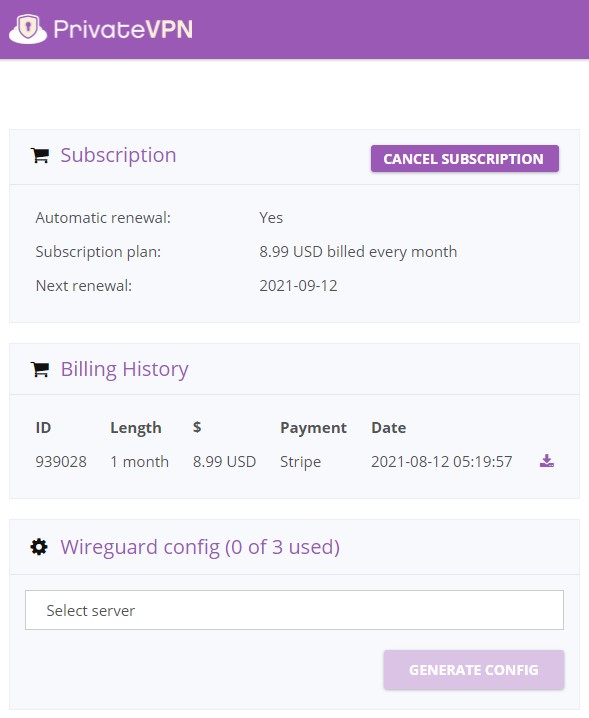This screenshot has height=718, width=589.
Task: Click the Subscription section heading
Action: 118,155
